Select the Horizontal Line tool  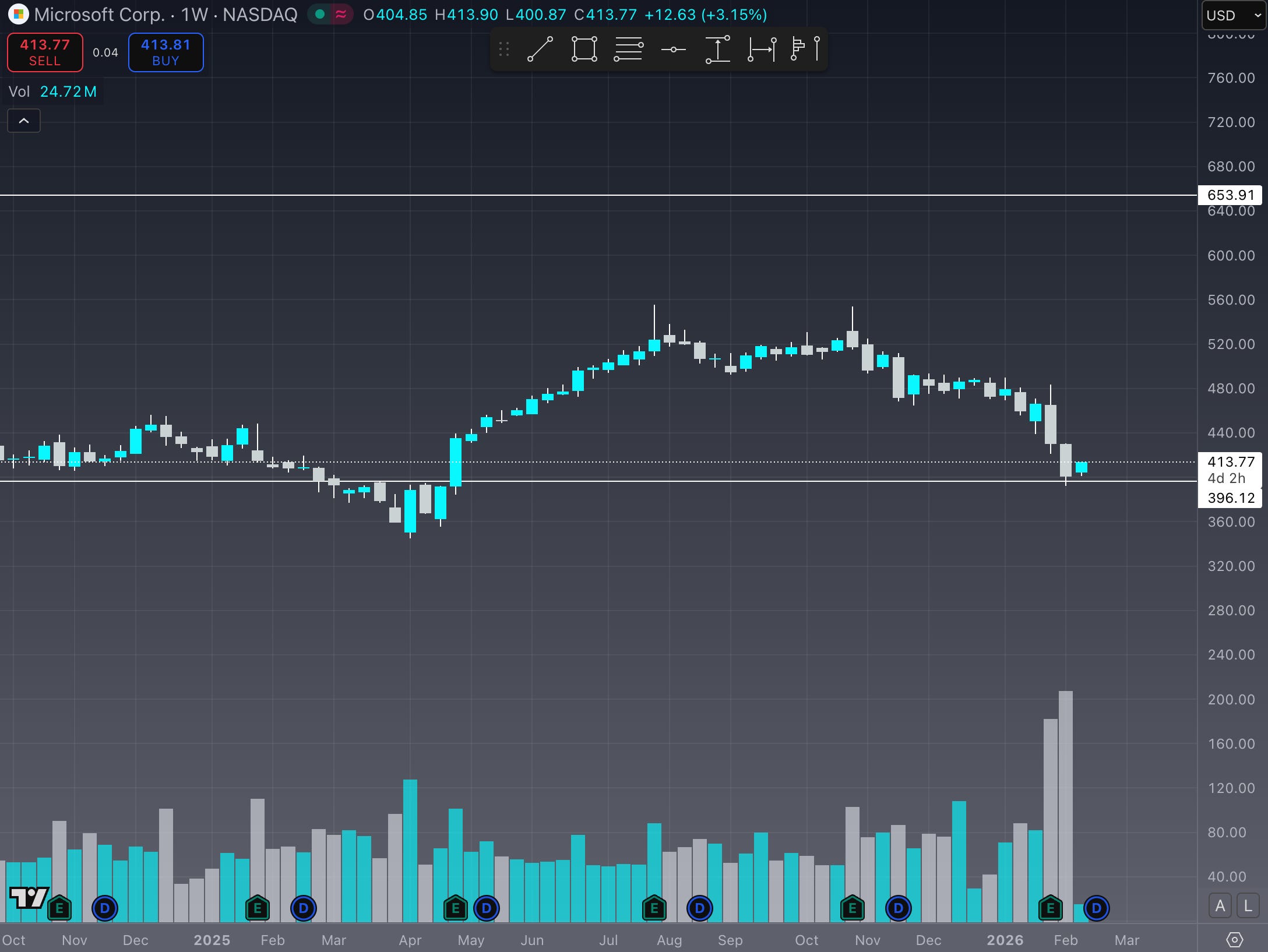coord(673,50)
